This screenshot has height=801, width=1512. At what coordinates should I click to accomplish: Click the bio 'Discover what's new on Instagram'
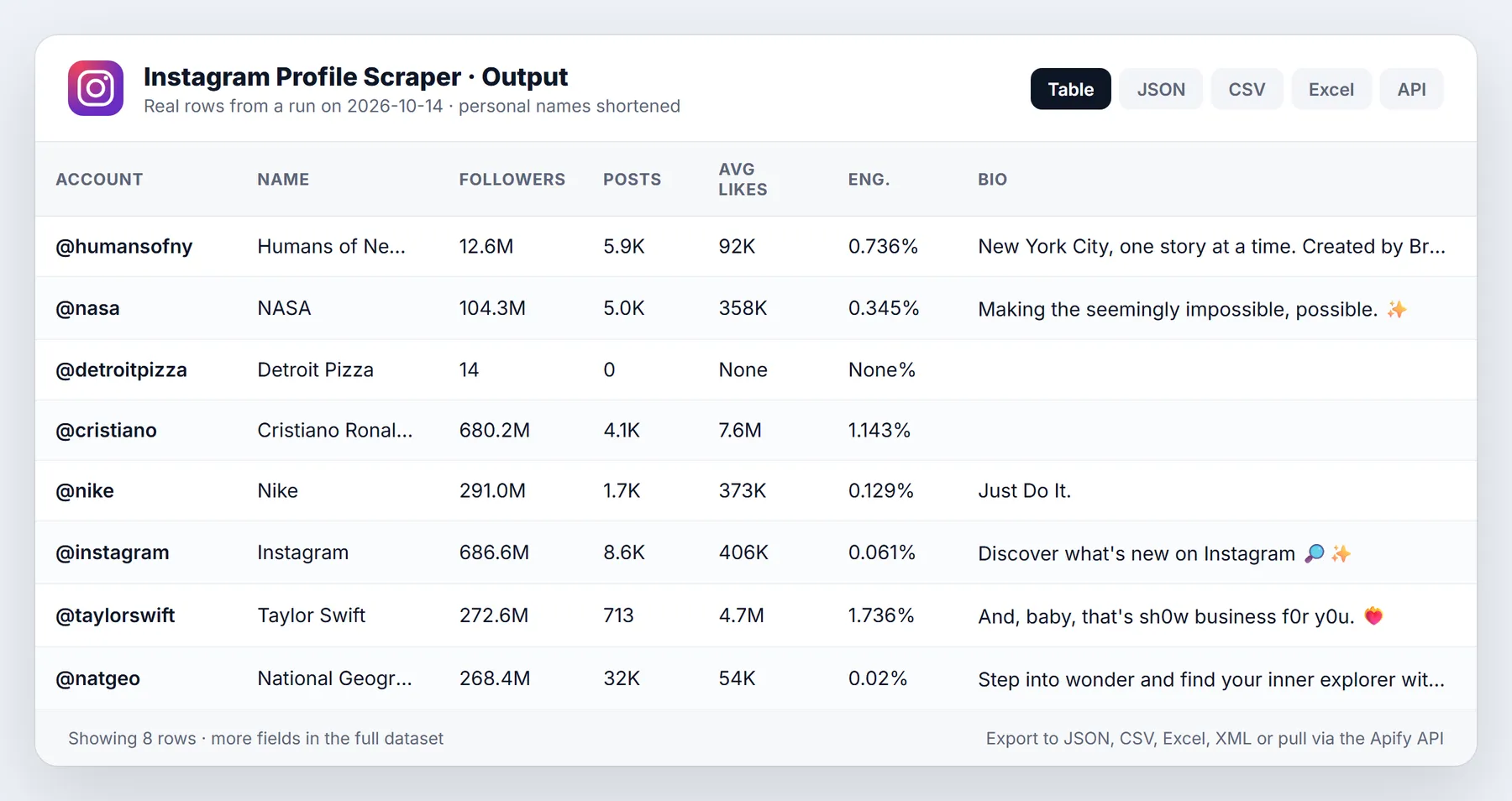point(1164,554)
